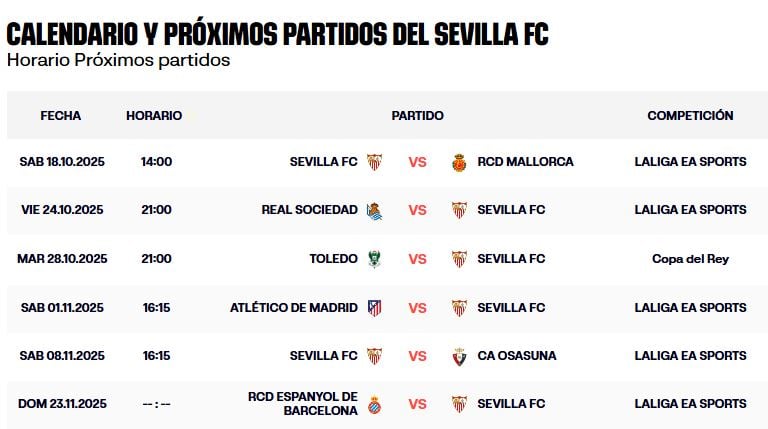This screenshot has height=429, width=768.
Task: Click the CA OSASUNA team name
Action: coord(517,356)
